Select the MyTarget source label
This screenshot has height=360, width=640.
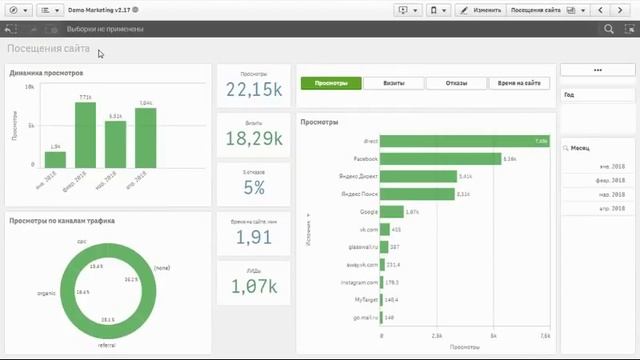coord(366,300)
